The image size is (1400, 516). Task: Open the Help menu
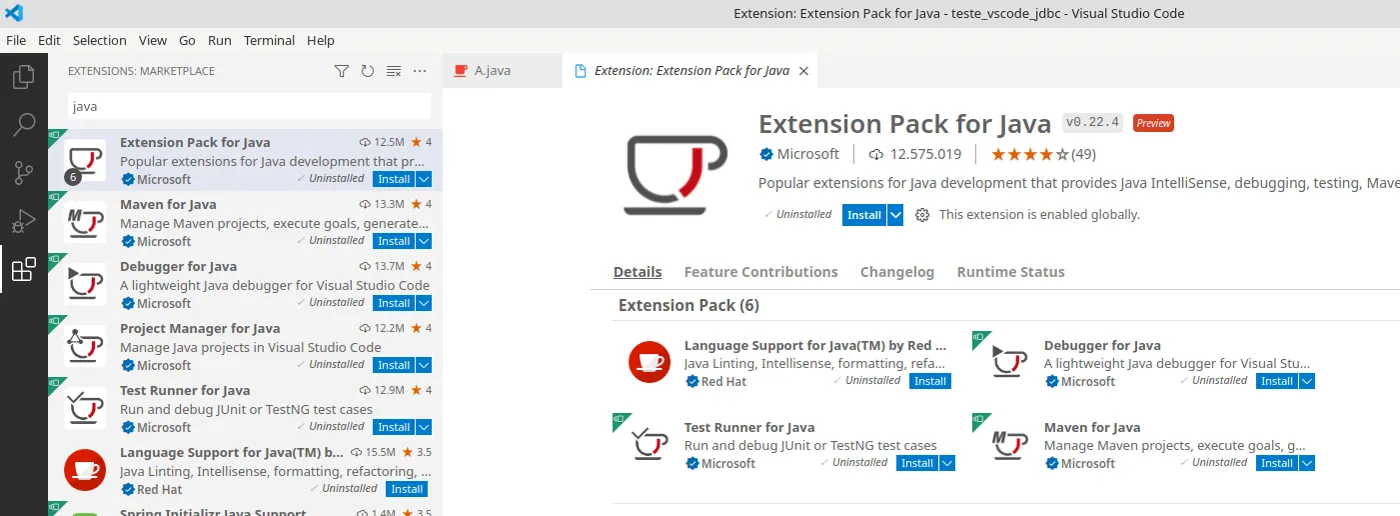click(321, 41)
